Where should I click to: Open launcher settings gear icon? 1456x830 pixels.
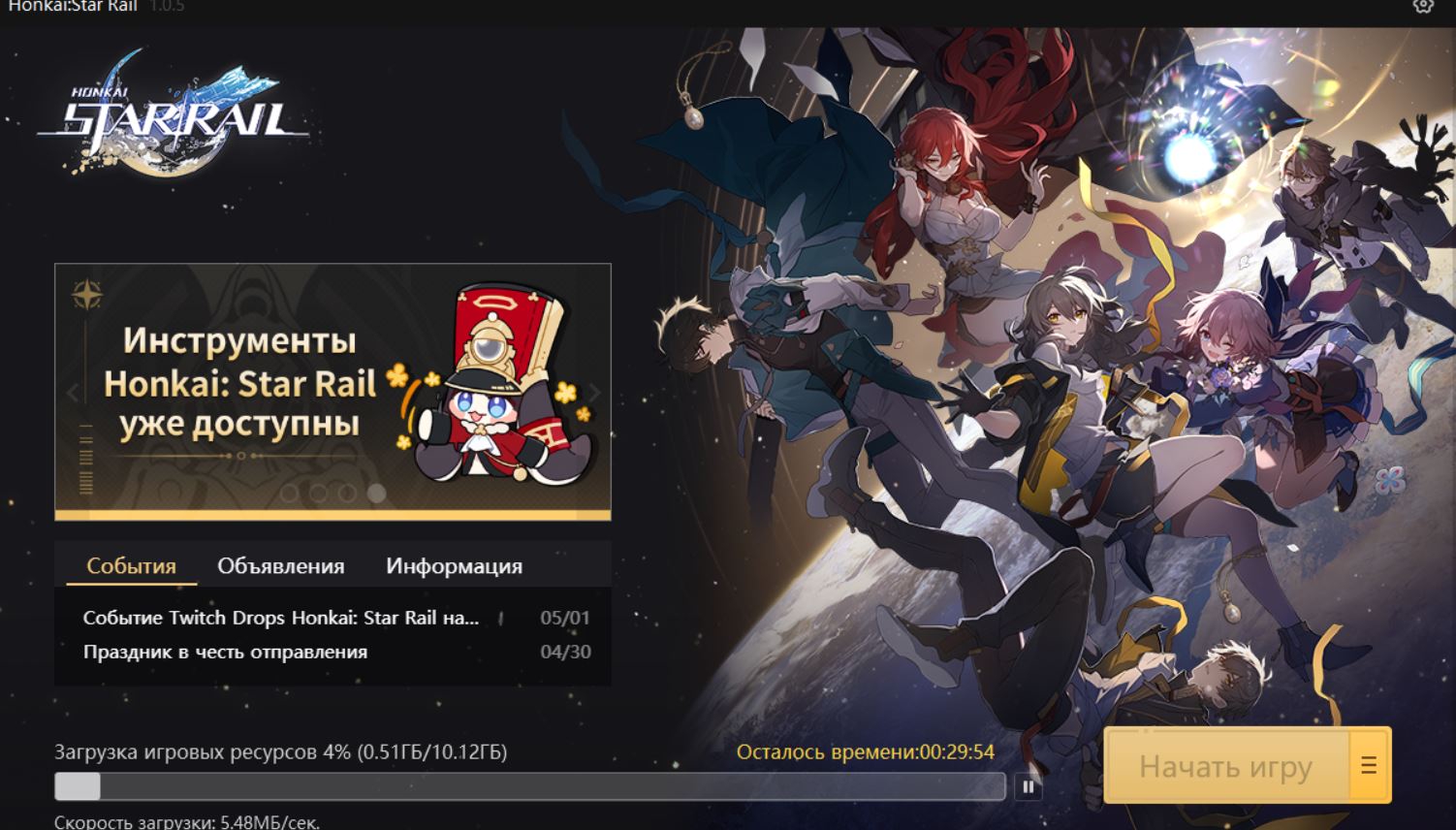[1423, 5]
